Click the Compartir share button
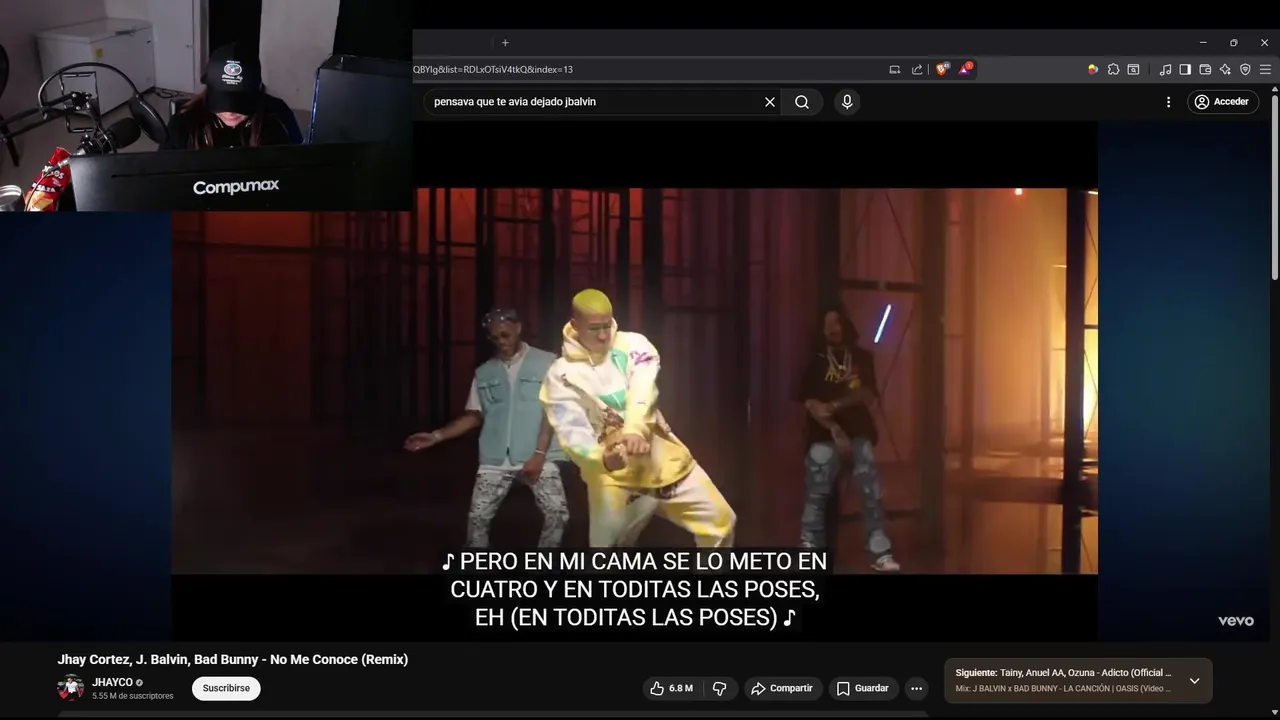Screen dimensions: 1280x720 tap(782, 688)
